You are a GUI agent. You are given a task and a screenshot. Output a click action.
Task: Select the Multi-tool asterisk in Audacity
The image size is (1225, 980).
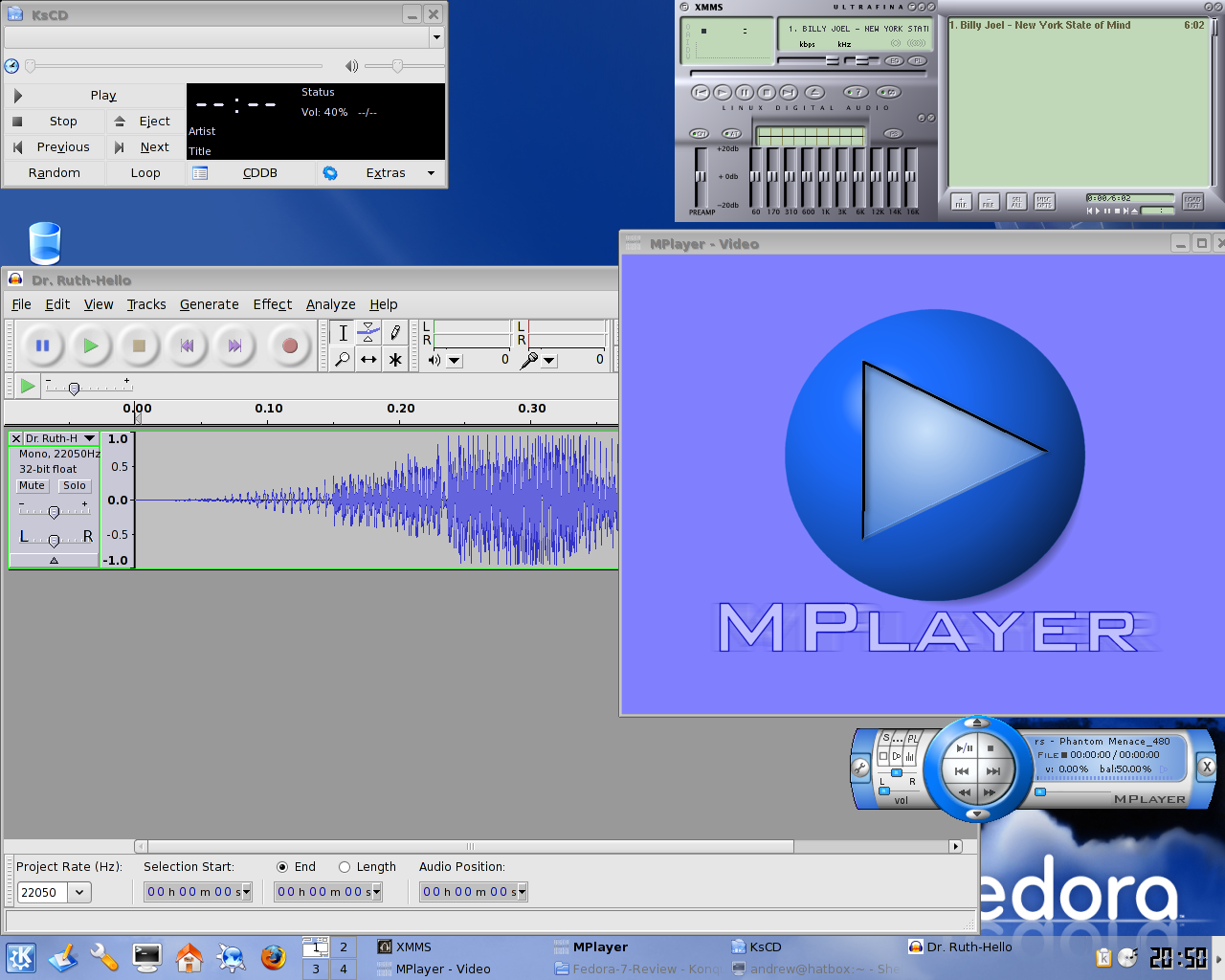394,360
